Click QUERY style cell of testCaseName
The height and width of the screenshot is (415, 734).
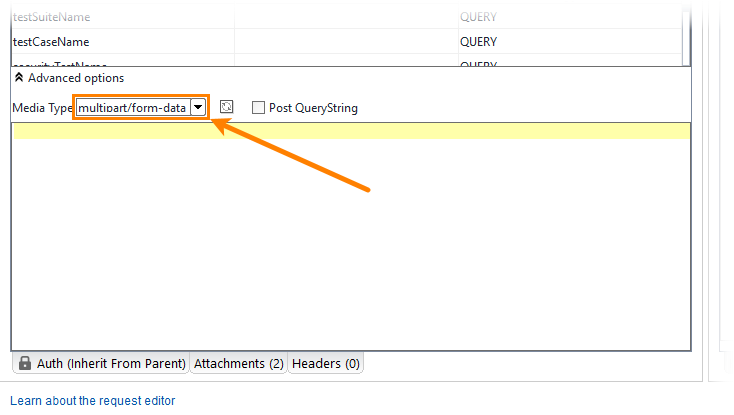click(x=570, y=42)
